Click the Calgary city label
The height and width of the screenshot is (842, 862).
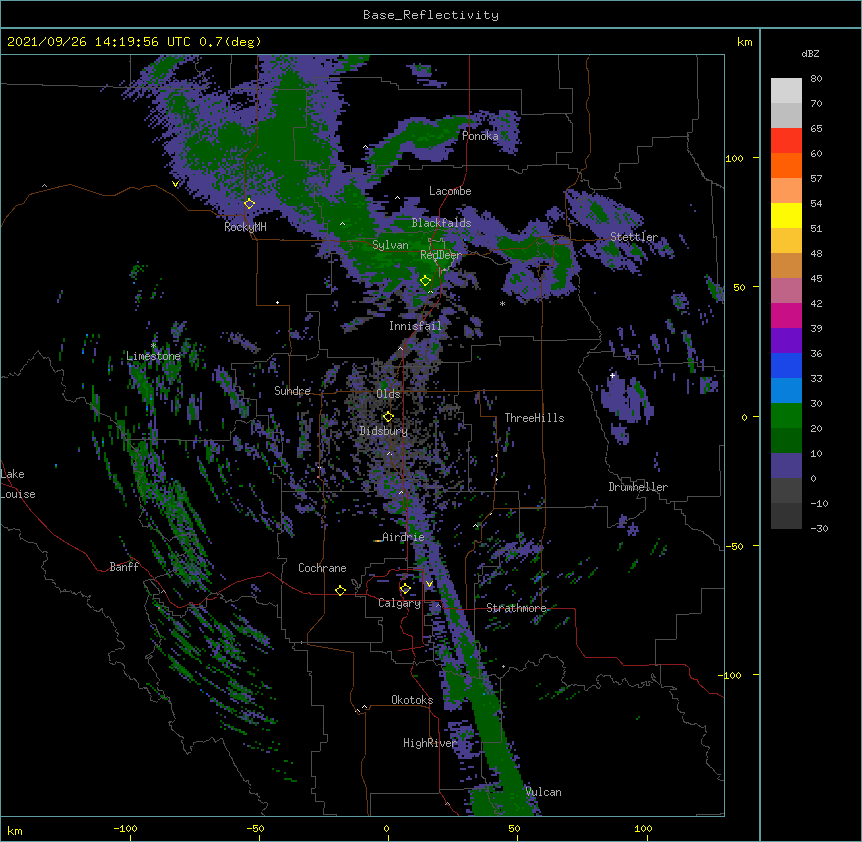pos(399,603)
